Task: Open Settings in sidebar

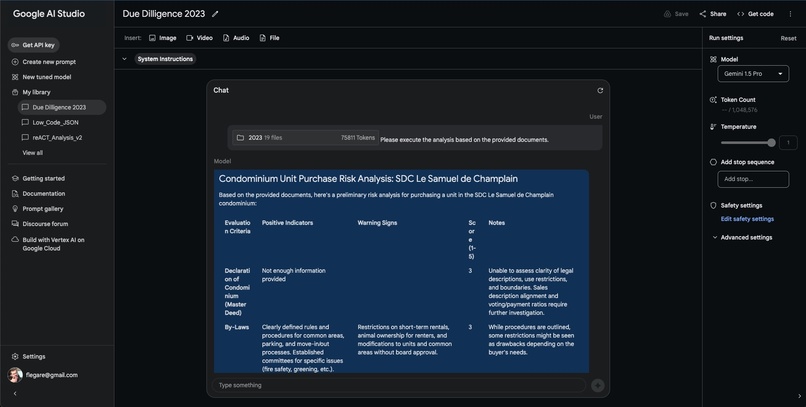Action: click(x=28, y=357)
